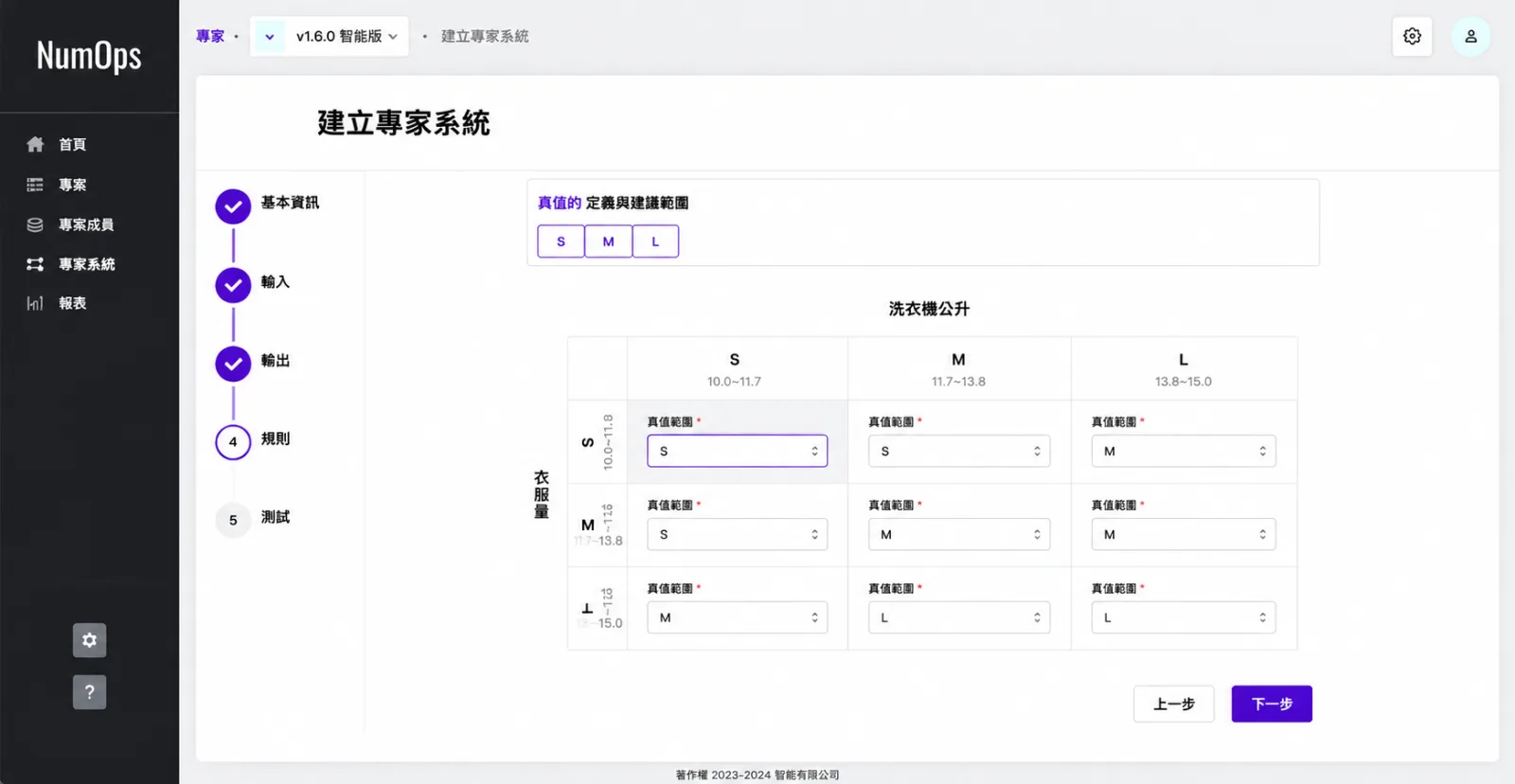This screenshot has height=784, width=1515.
Task: Open the help question mark button
Action: 89,692
